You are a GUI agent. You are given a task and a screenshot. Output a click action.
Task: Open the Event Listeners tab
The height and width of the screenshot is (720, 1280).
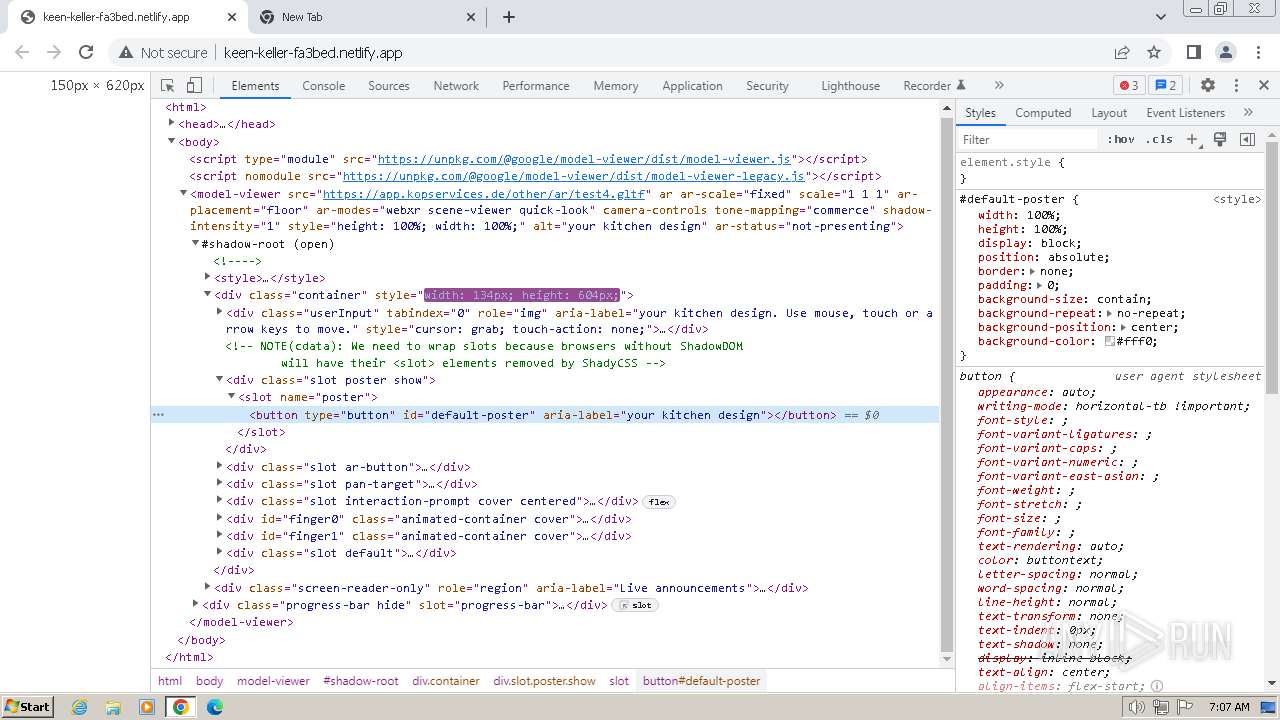(x=1185, y=113)
